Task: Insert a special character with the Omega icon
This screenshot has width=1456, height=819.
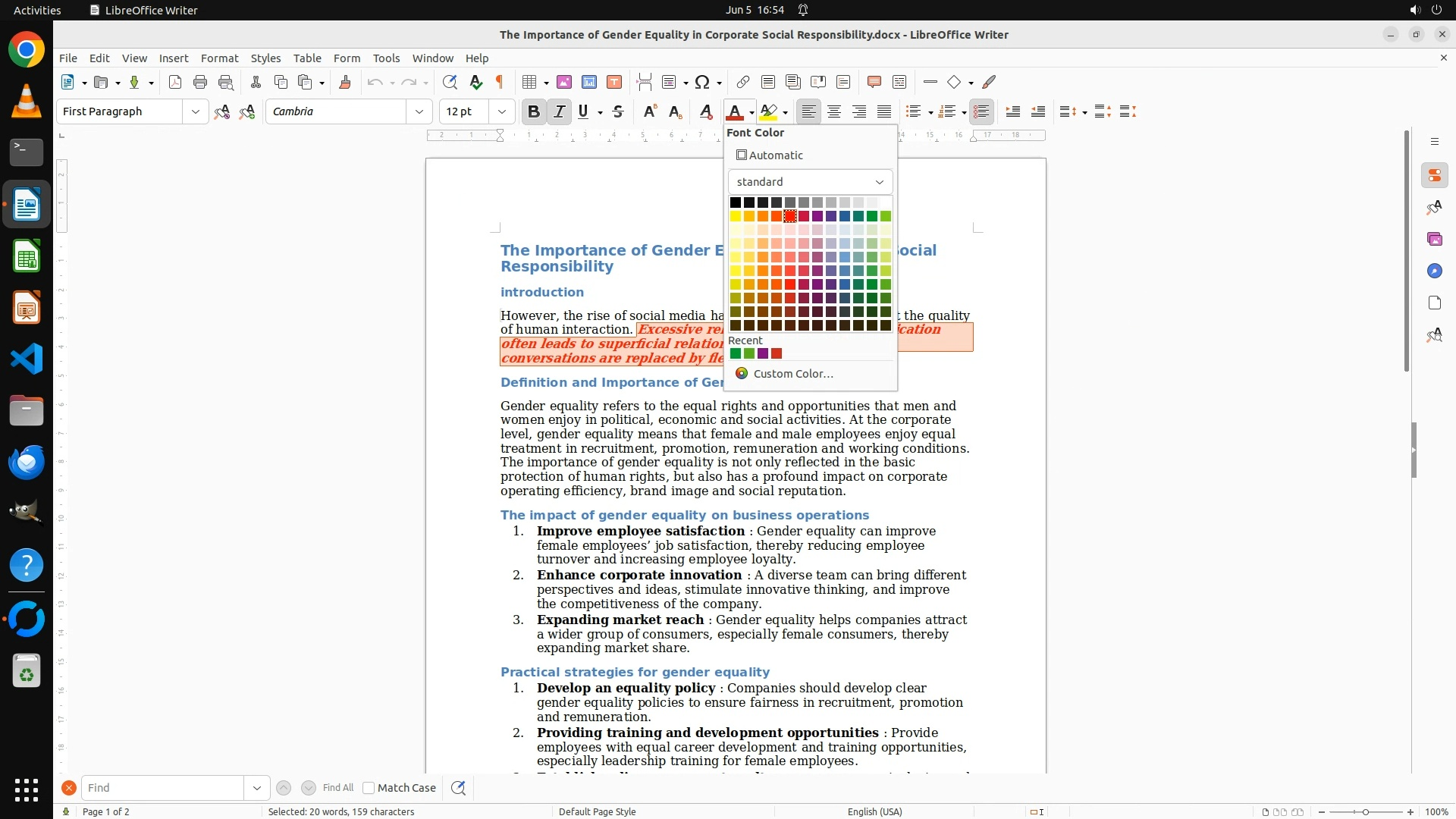Action: [702, 82]
